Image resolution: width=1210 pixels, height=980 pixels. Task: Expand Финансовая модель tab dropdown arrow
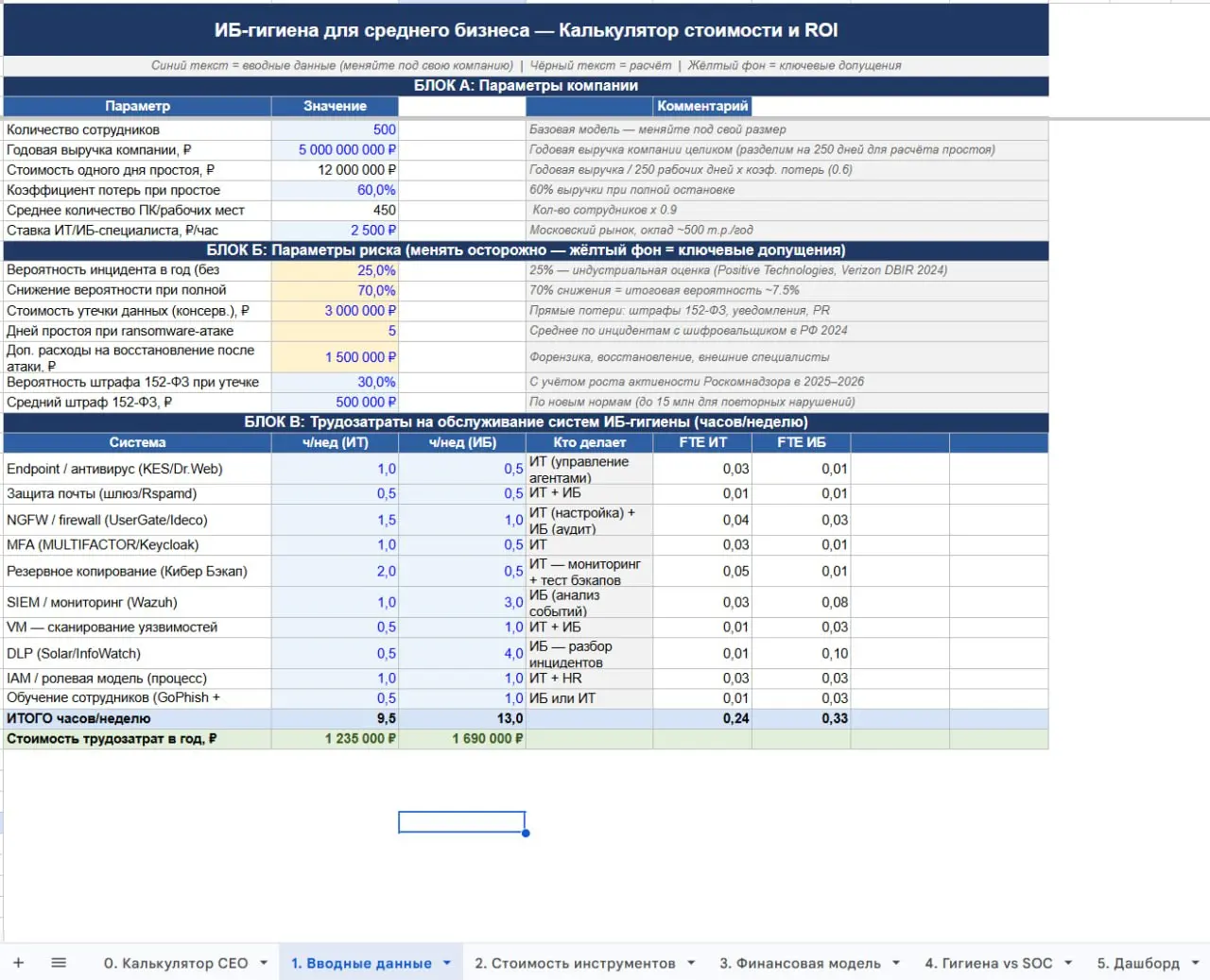click(896, 963)
